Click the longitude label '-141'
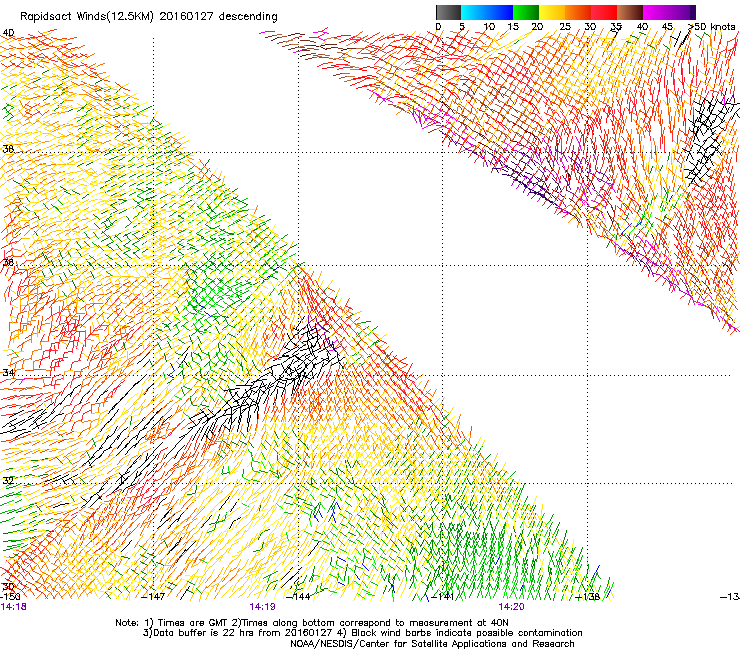The width and height of the screenshot is (740, 650). pyautogui.click(x=443, y=596)
